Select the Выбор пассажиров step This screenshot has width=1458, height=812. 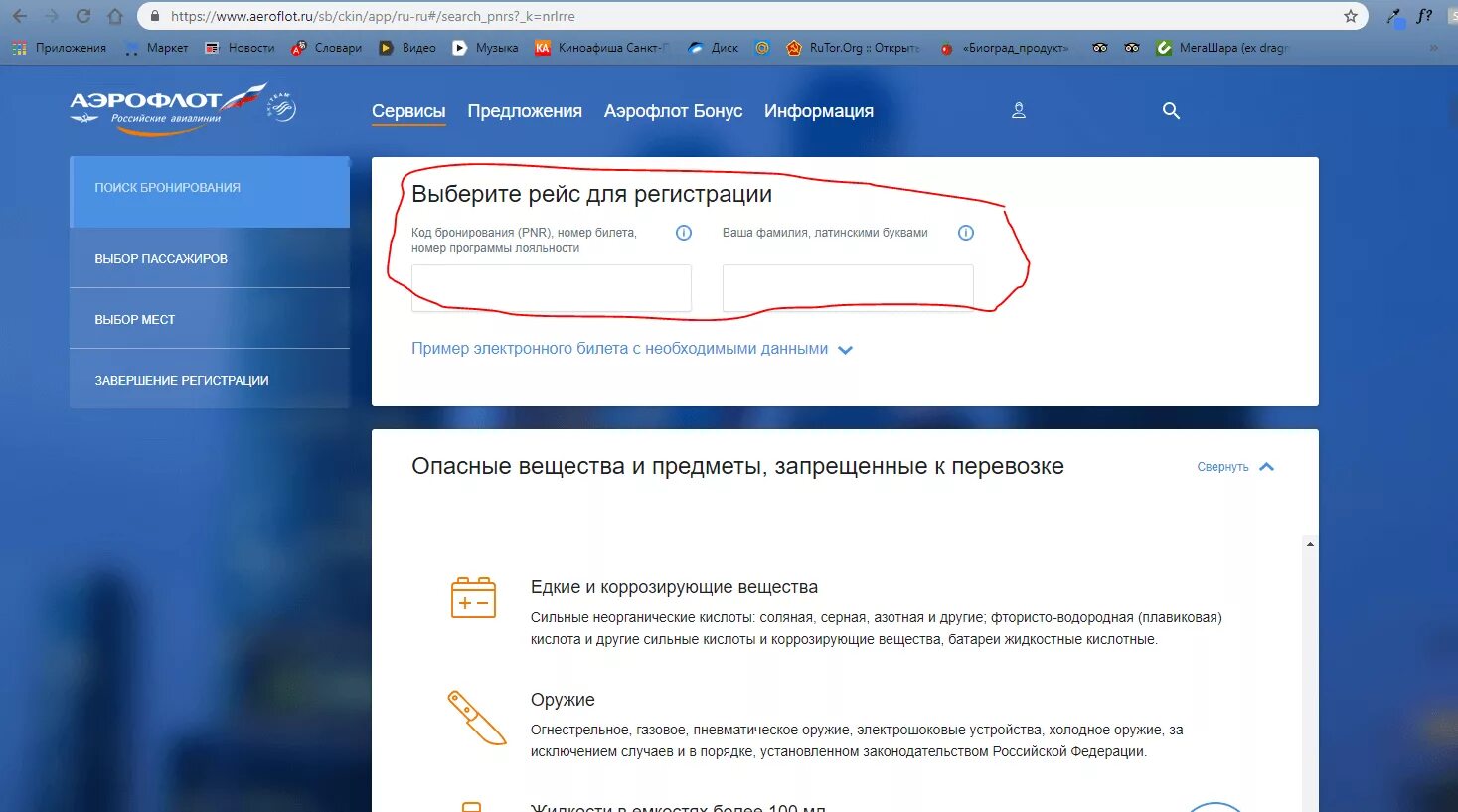click(210, 258)
